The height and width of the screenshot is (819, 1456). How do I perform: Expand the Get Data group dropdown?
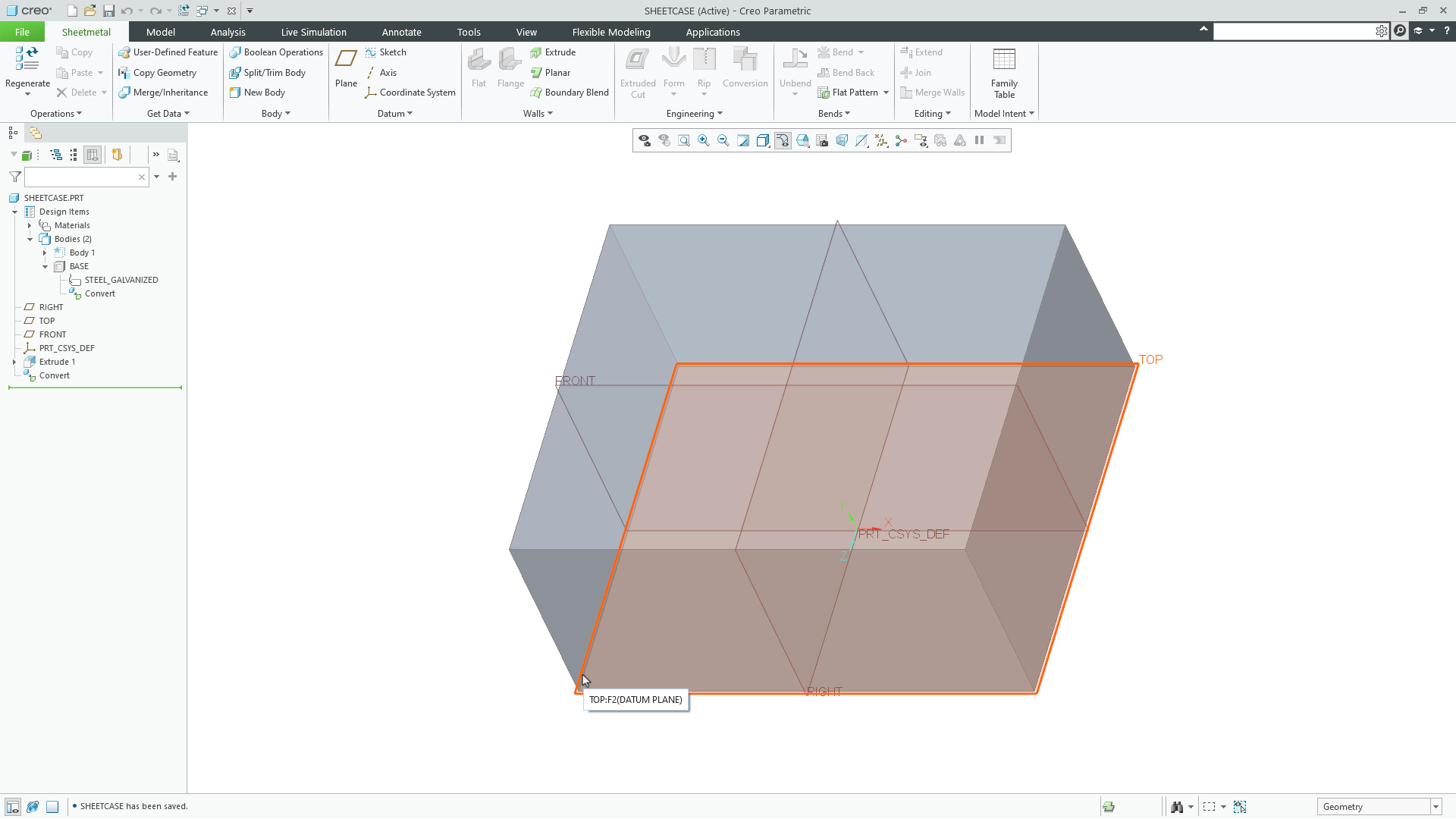168,114
